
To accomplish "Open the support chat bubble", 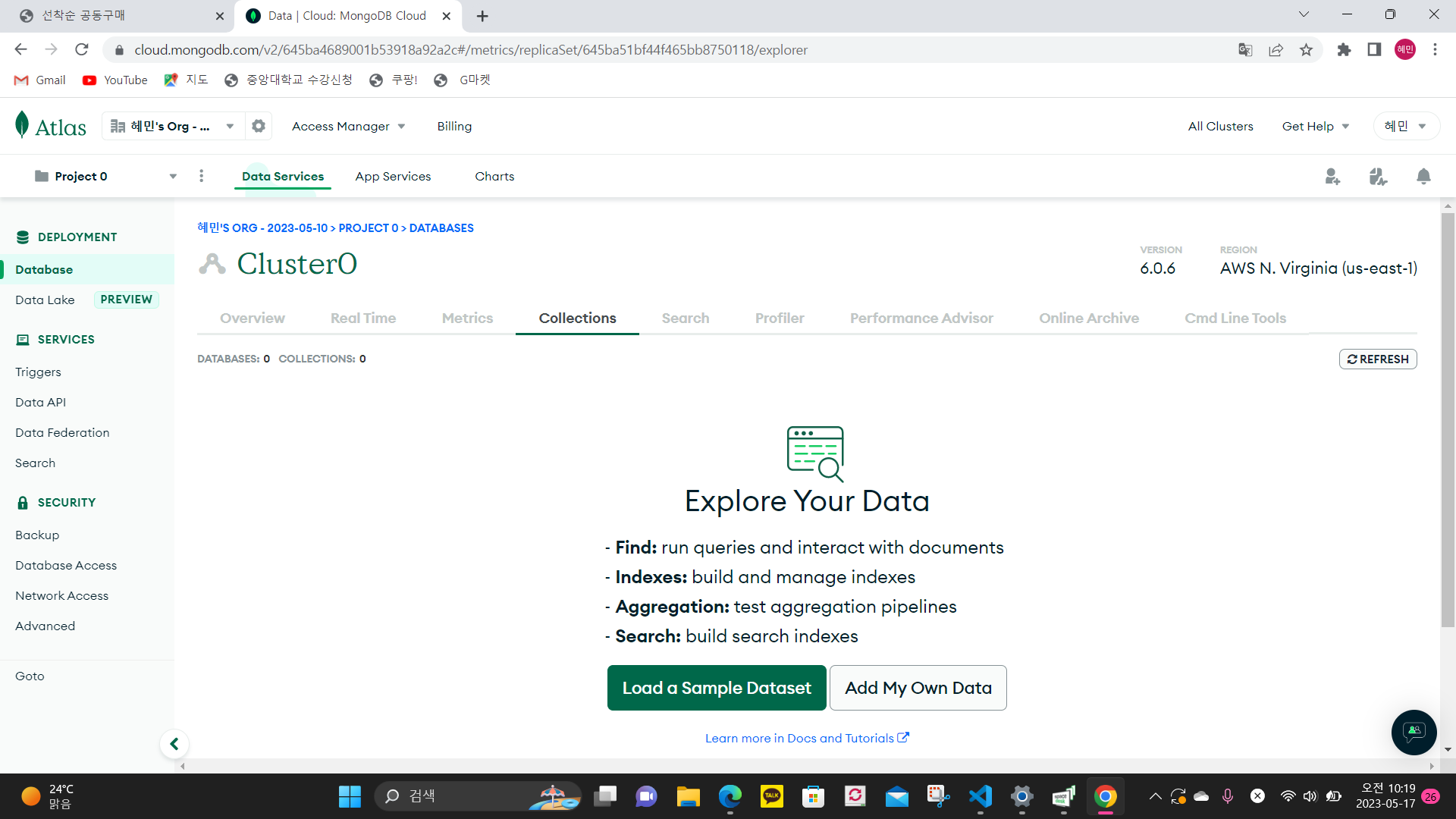I will click(1414, 732).
